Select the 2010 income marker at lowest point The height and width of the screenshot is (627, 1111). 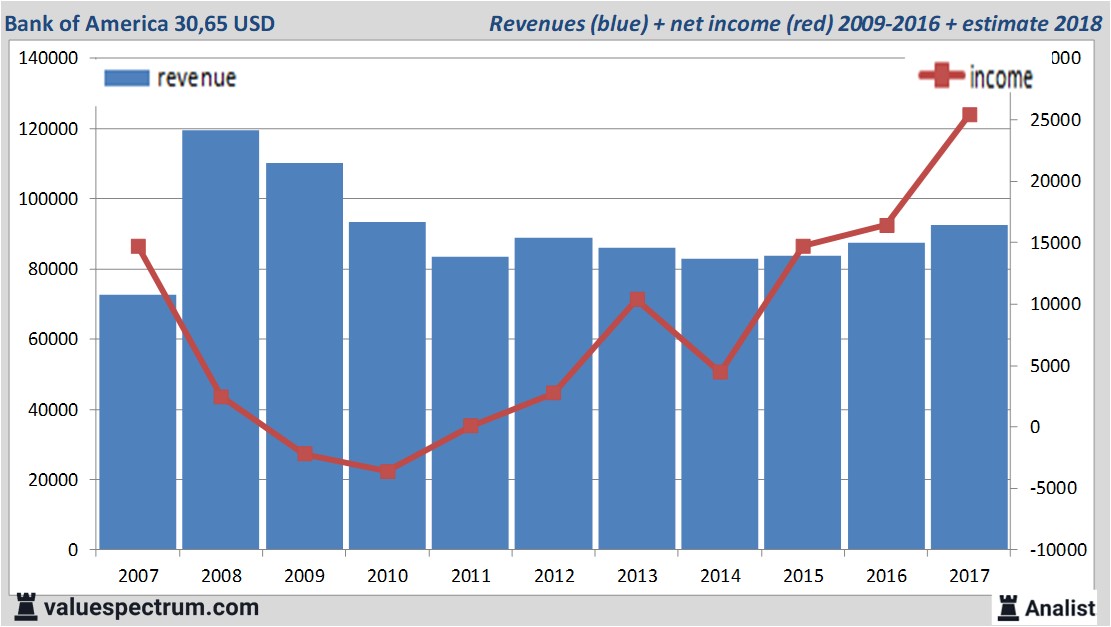pos(388,471)
